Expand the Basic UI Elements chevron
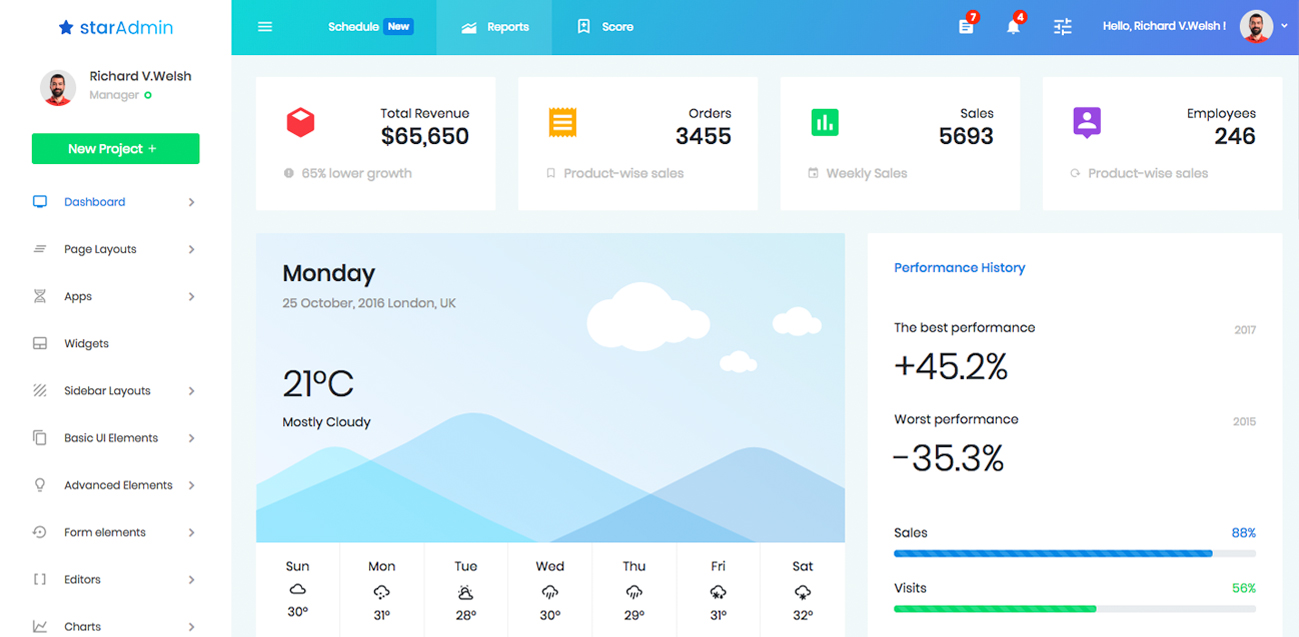This screenshot has width=1299, height=637. coord(191,438)
